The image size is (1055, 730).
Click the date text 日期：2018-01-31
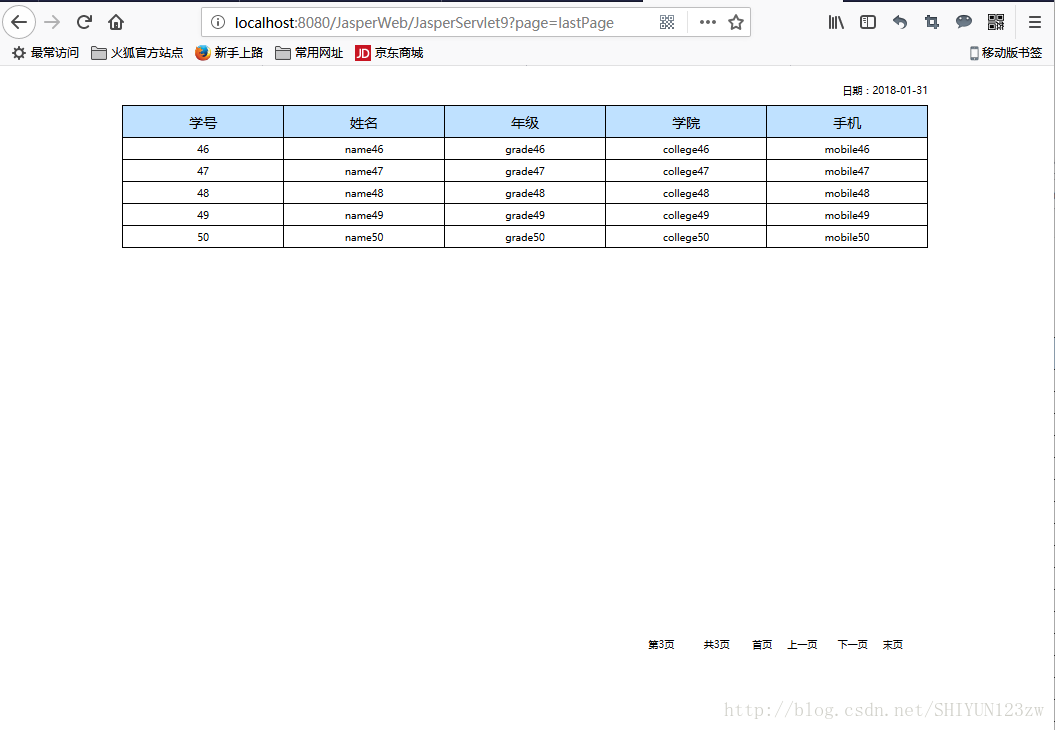[885, 90]
